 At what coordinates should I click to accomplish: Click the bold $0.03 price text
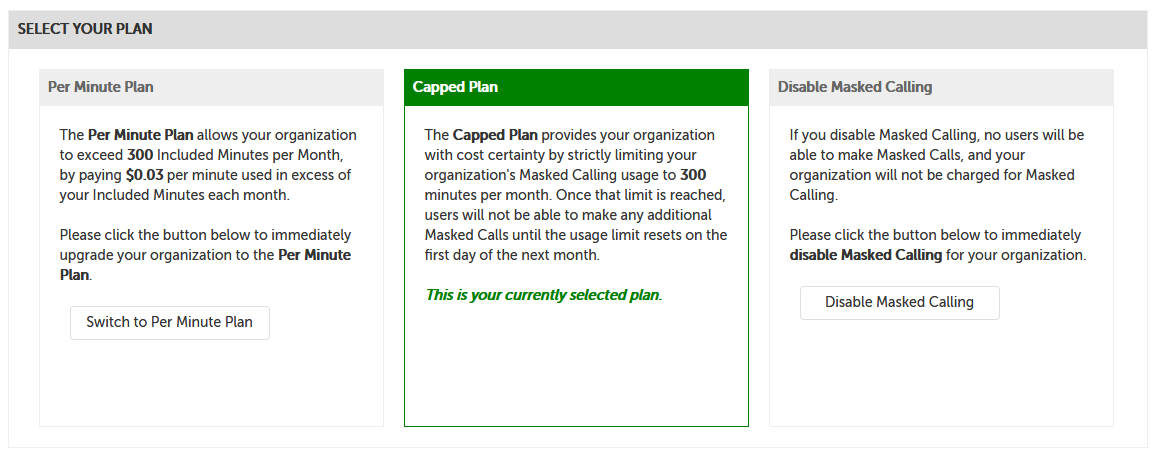pos(144,175)
